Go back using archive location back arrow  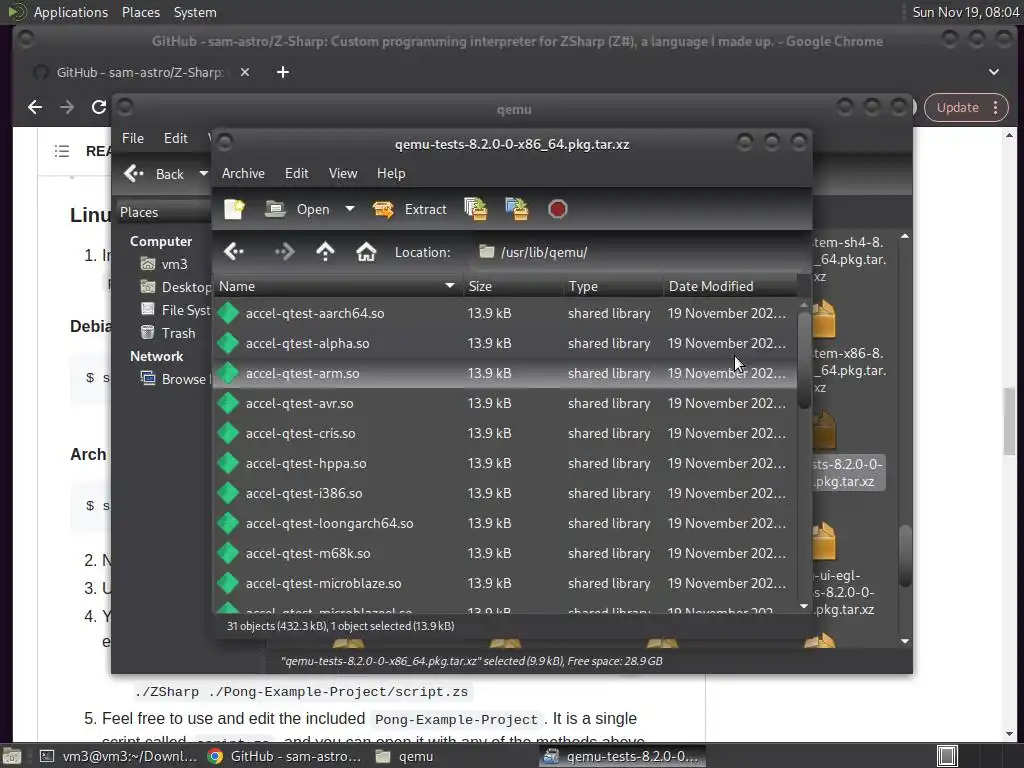click(234, 251)
